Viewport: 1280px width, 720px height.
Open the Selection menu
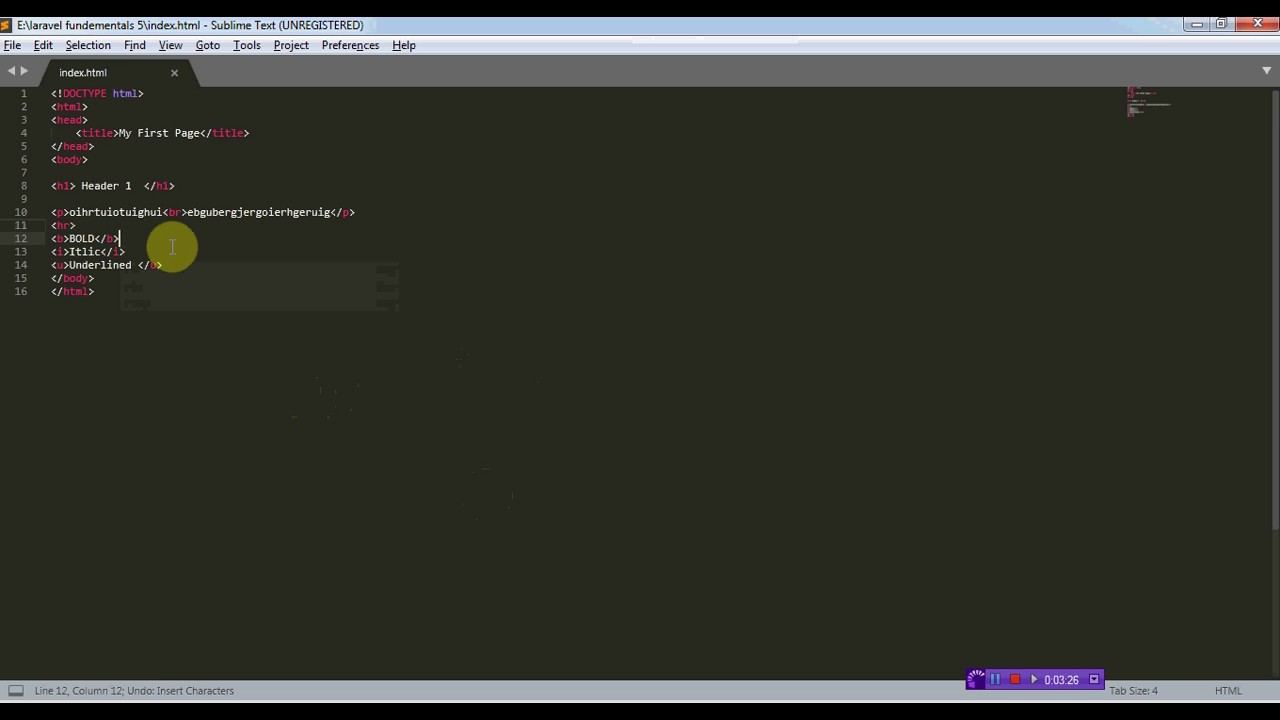[88, 45]
